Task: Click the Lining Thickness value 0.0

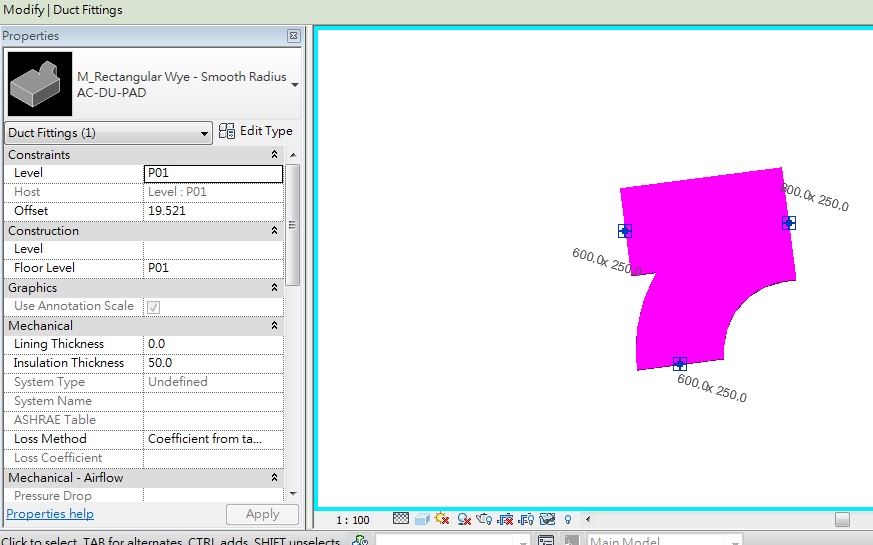Action: point(213,344)
